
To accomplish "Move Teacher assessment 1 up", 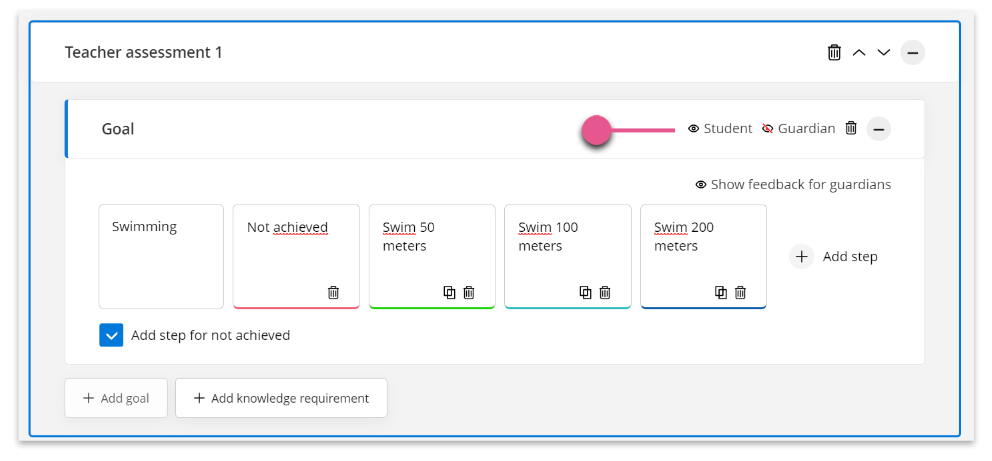I will pyautogui.click(x=859, y=52).
